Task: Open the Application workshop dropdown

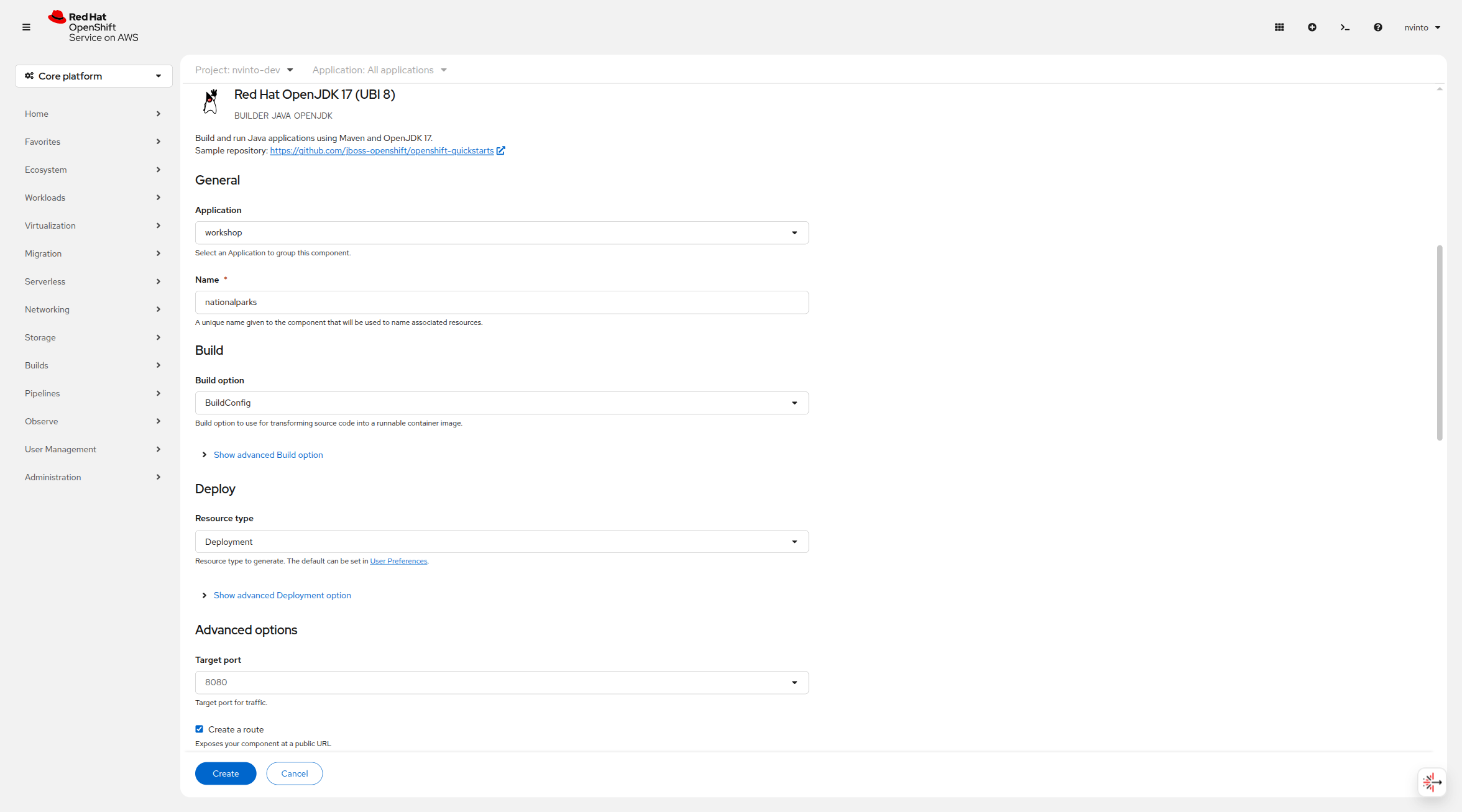Action: click(502, 232)
